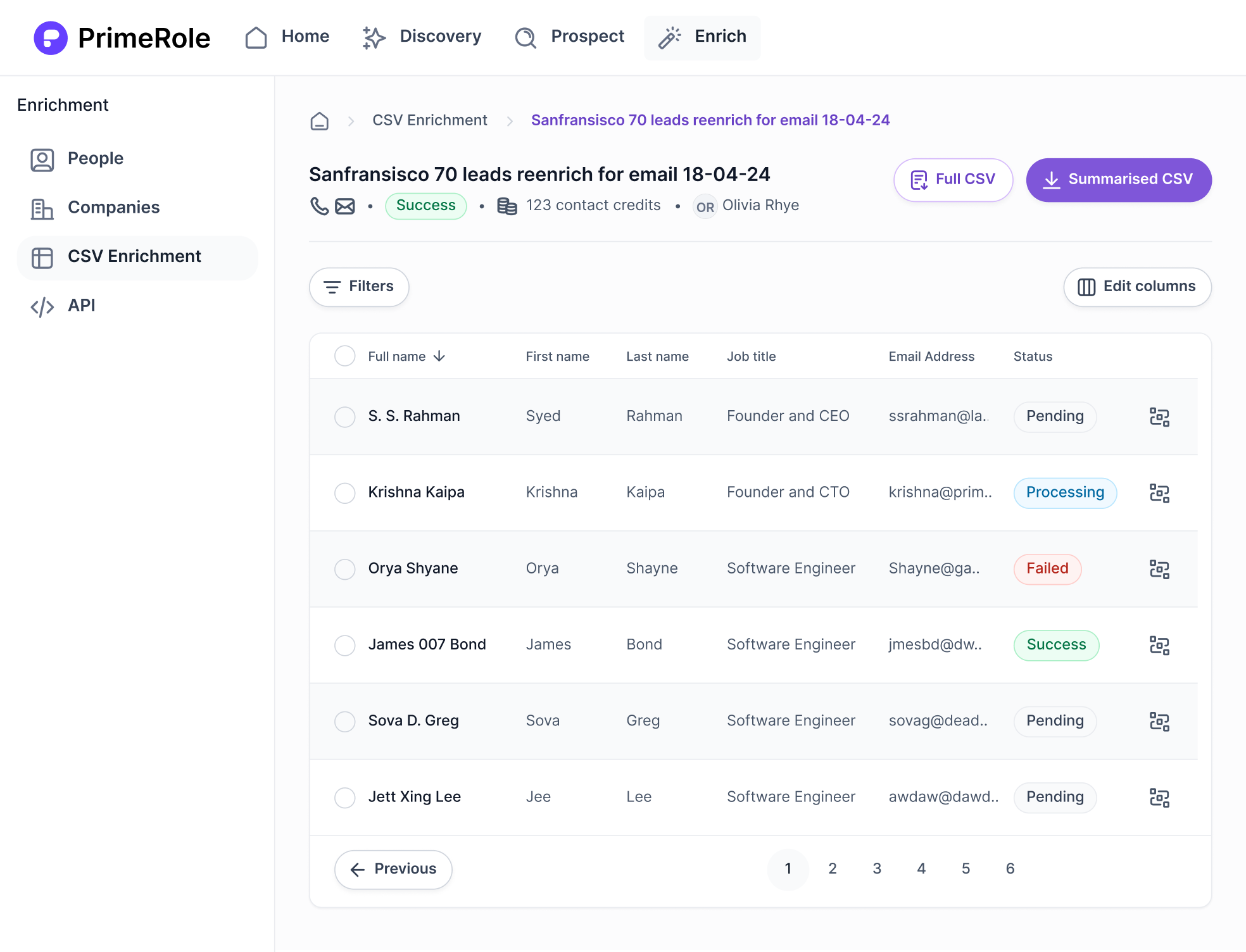The width and height of the screenshot is (1246, 952).
Task: Click the email icon next to the phone icon
Action: click(344, 206)
